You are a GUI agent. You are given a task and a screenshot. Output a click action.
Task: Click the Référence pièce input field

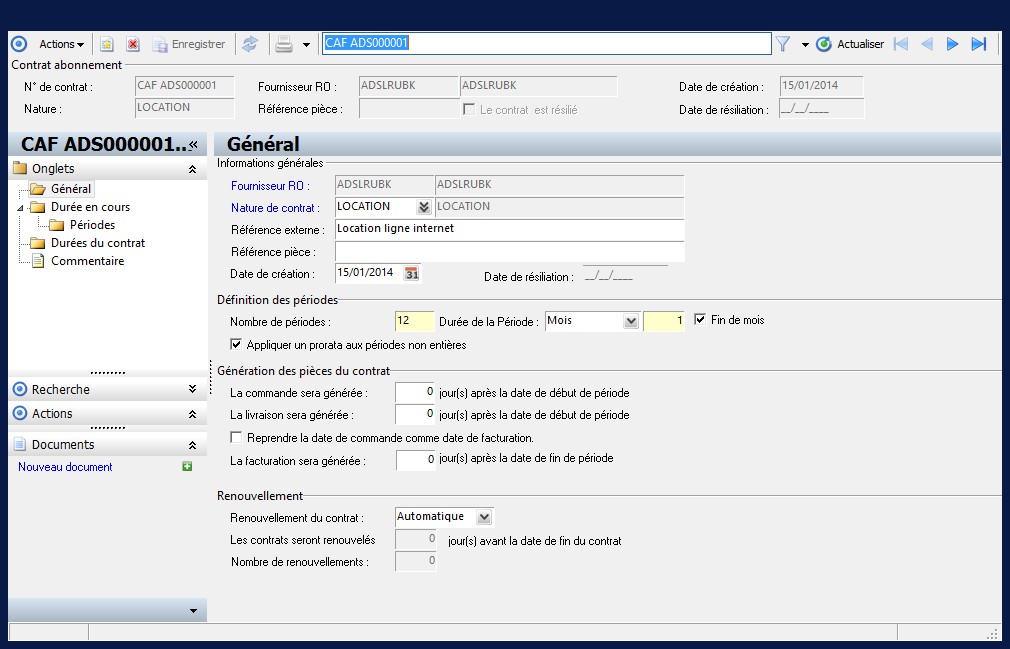click(x=509, y=252)
